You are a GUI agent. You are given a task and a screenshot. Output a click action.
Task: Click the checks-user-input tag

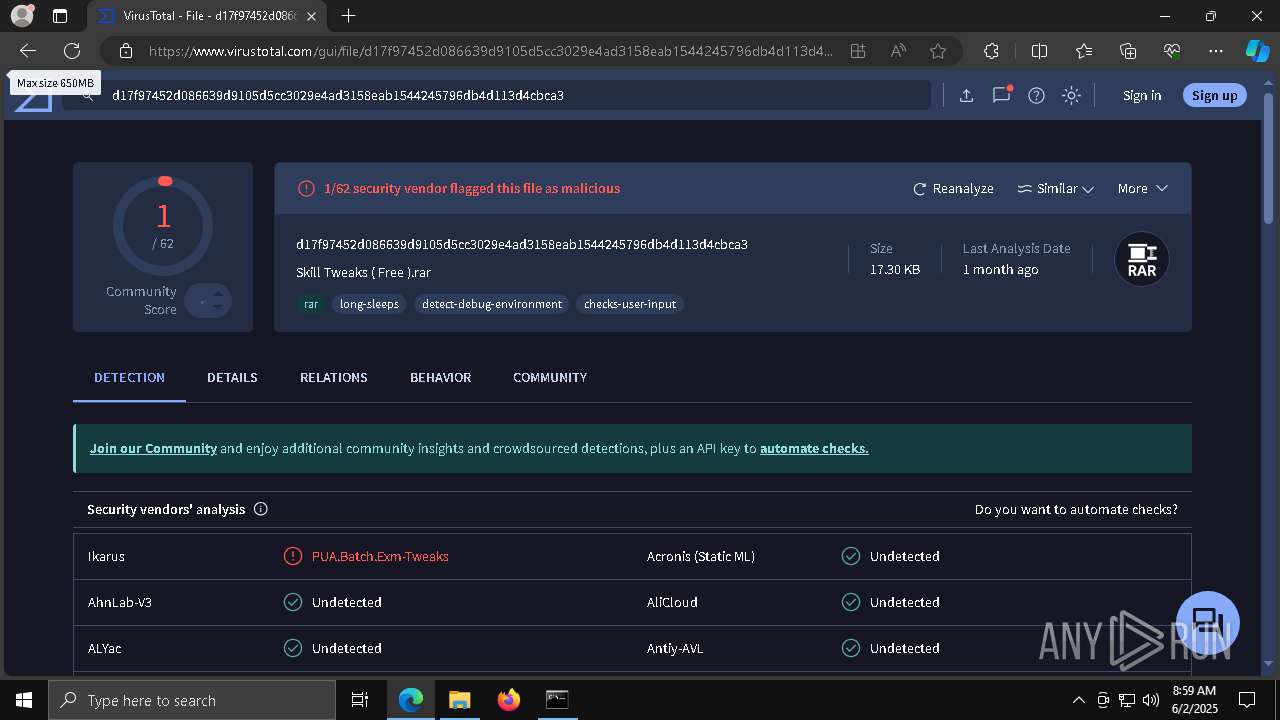point(630,304)
